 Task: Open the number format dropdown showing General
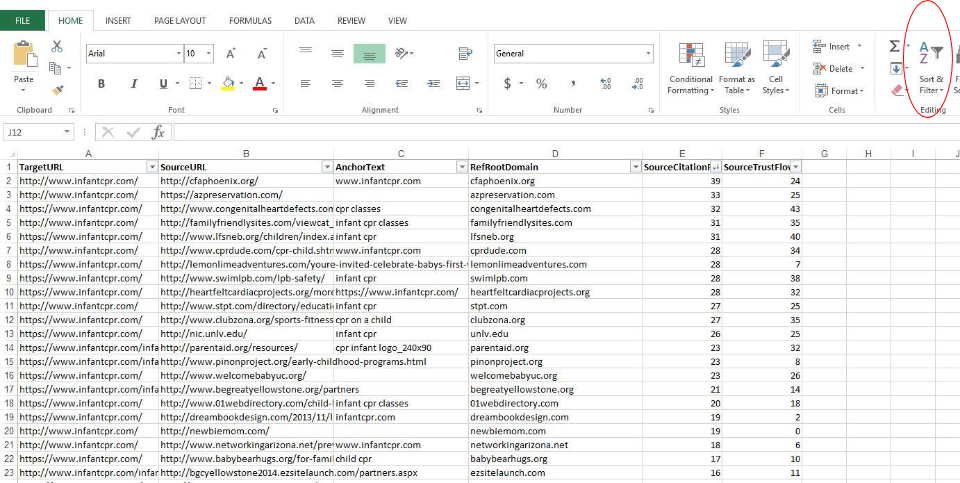(x=648, y=54)
